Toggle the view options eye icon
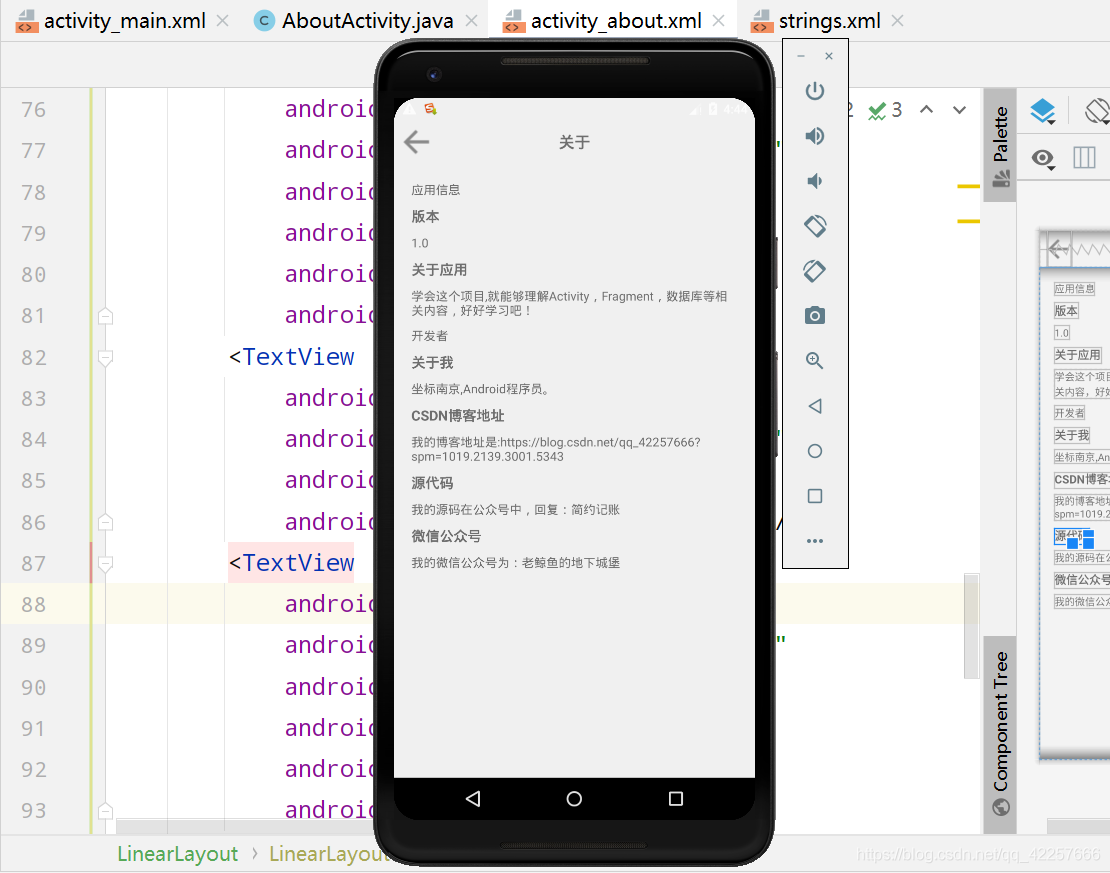Image resolution: width=1110 pixels, height=873 pixels. click(x=1043, y=159)
